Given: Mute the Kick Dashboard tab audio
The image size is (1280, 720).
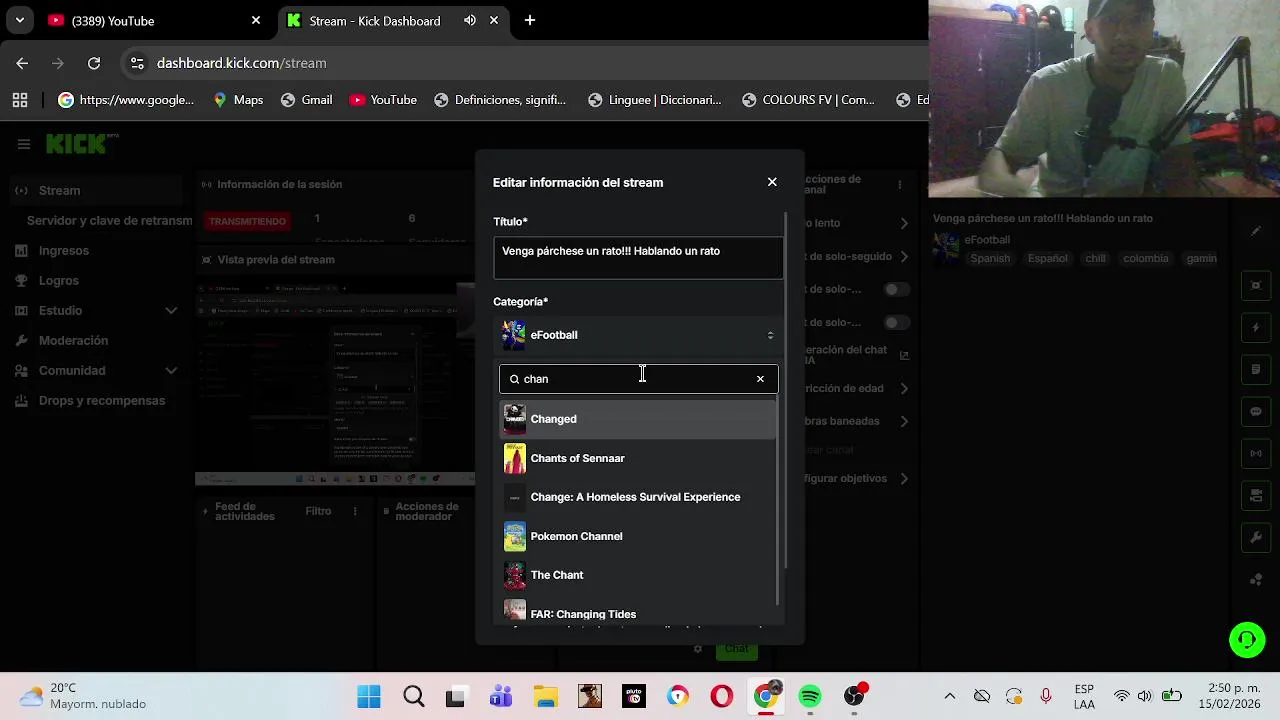Looking at the screenshot, I should point(469,20).
